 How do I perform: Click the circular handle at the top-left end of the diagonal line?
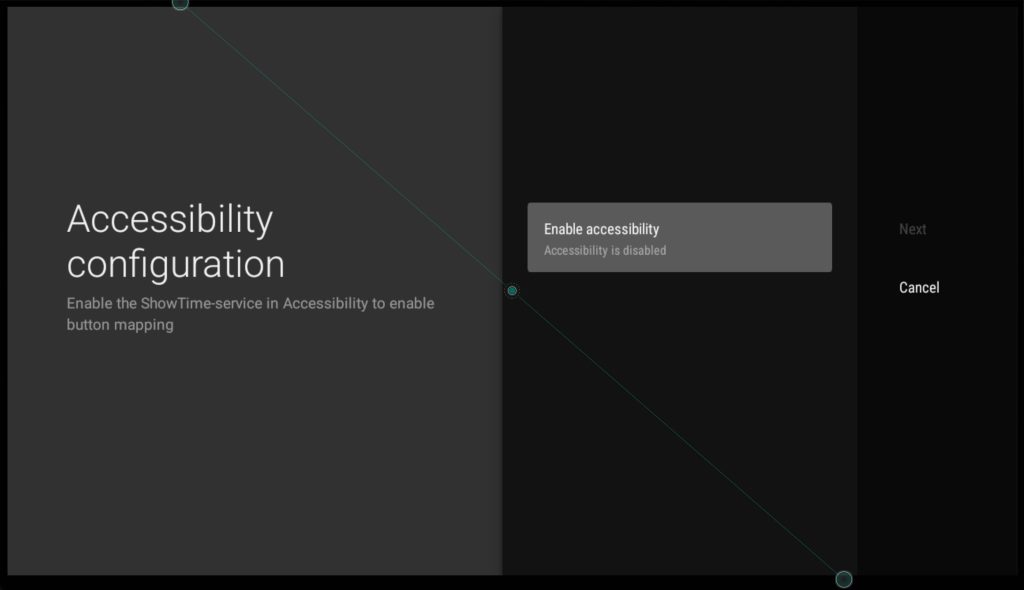pyautogui.click(x=180, y=3)
